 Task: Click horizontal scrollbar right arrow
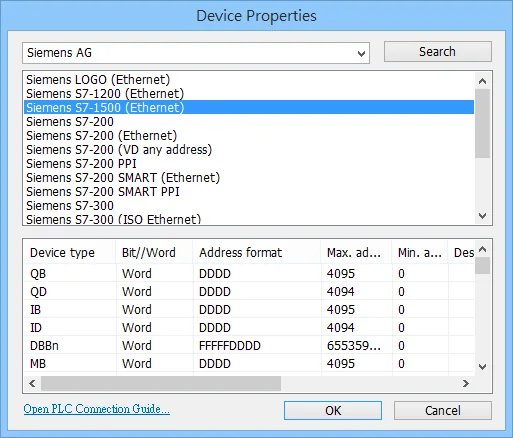(x=466, y=383)
